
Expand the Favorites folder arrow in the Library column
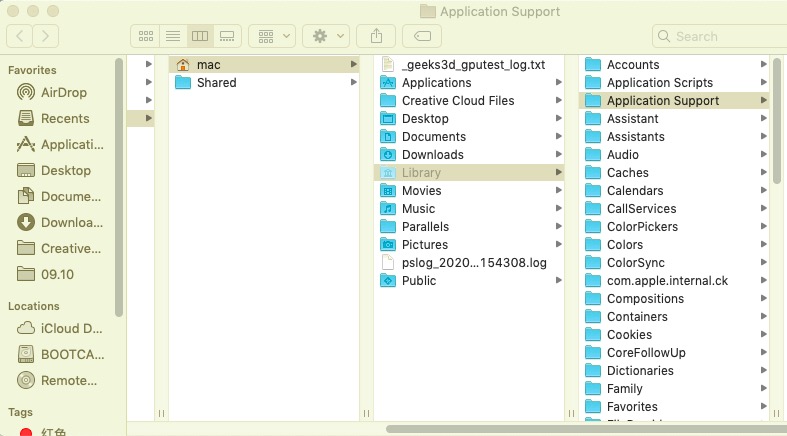[x=763, y=406]
